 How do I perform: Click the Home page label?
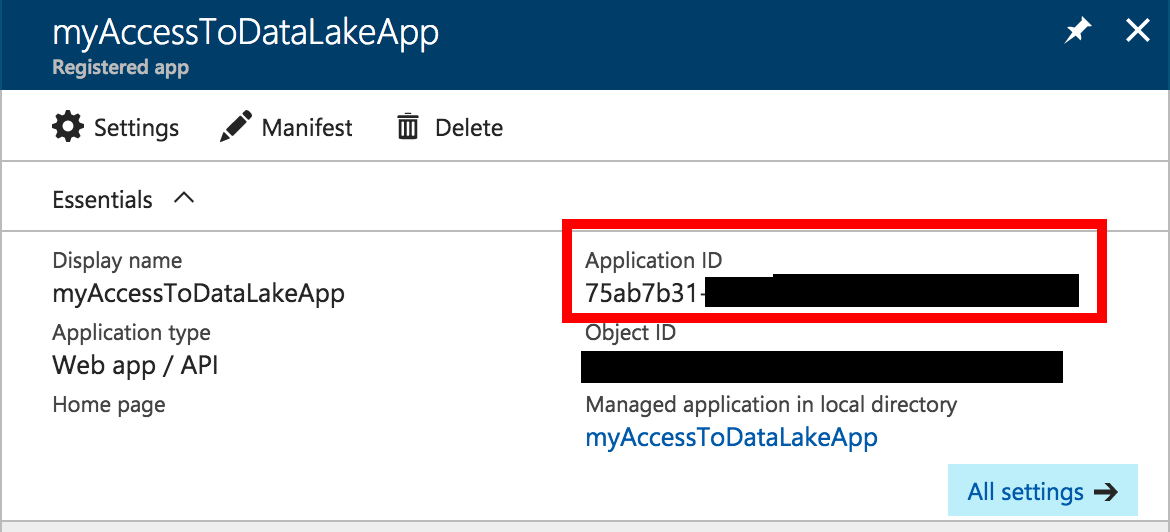pyautogui.click(x=109, y=405)
